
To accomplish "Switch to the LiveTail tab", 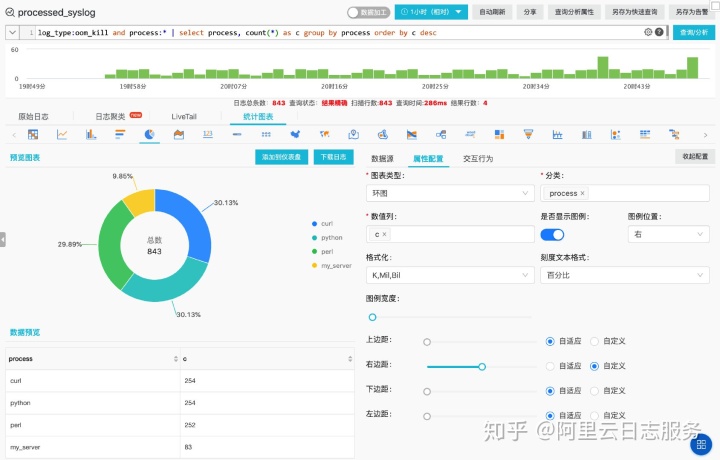I will [184, 117].
